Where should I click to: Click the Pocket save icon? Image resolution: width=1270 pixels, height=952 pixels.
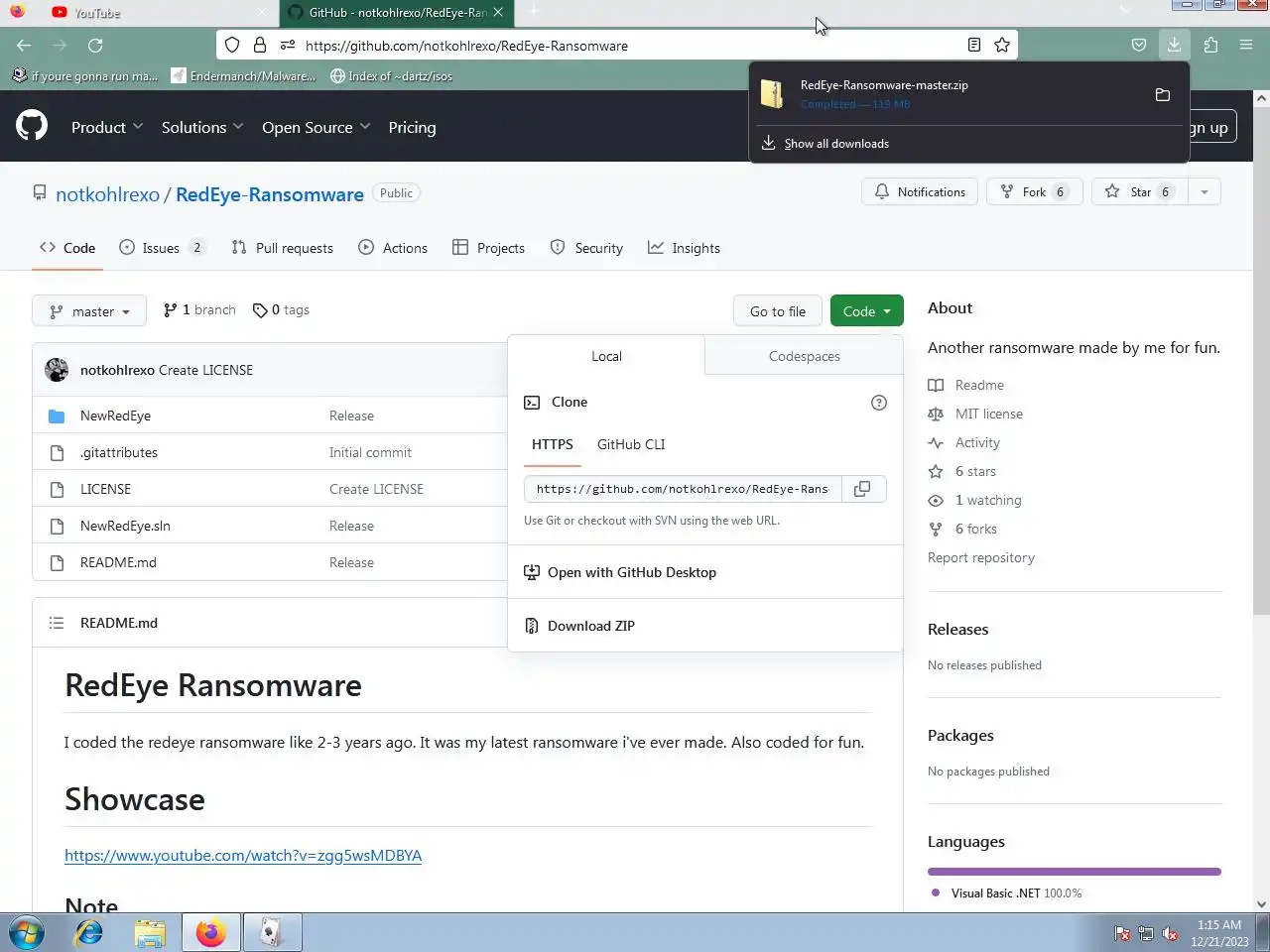point(1139,45)
